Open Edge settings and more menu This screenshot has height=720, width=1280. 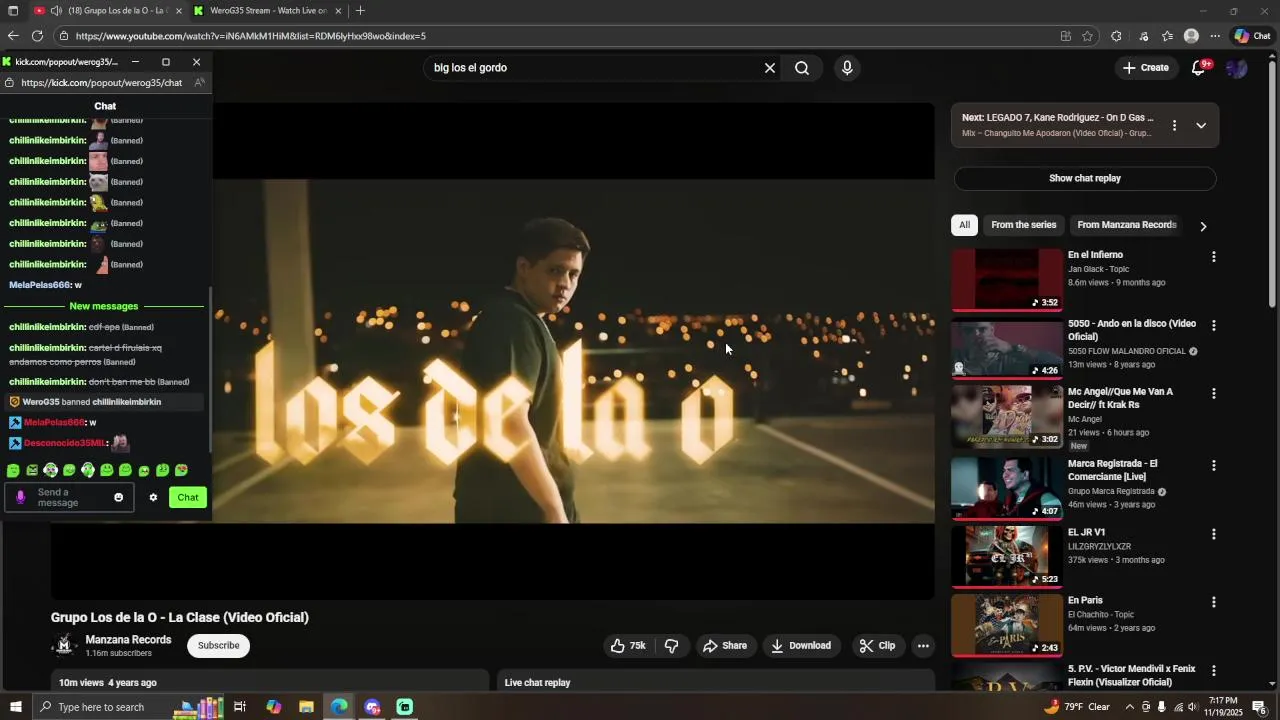[x=1215, y=36]
